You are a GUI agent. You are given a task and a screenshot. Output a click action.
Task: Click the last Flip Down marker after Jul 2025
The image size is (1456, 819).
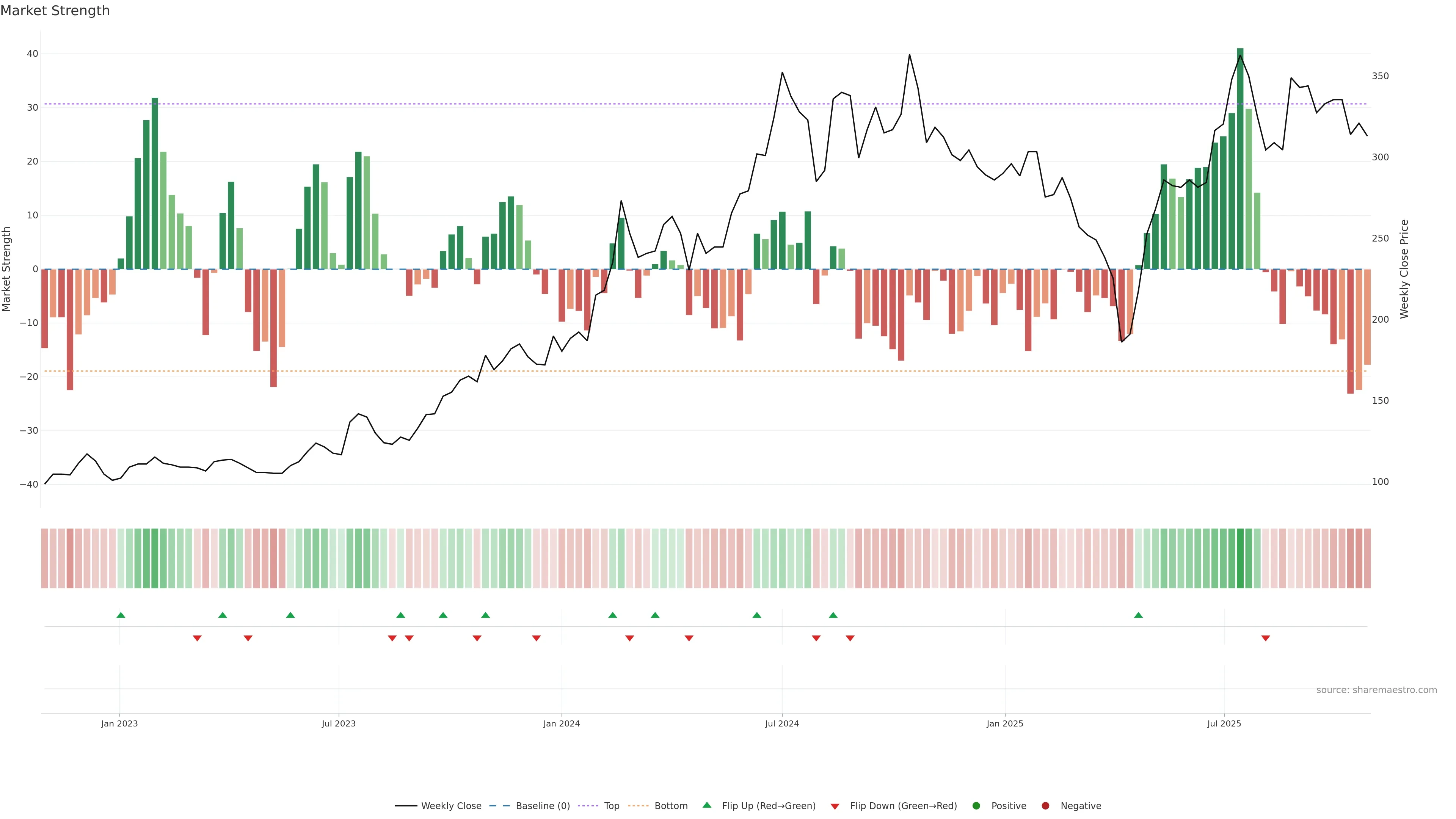point(1266,638)
